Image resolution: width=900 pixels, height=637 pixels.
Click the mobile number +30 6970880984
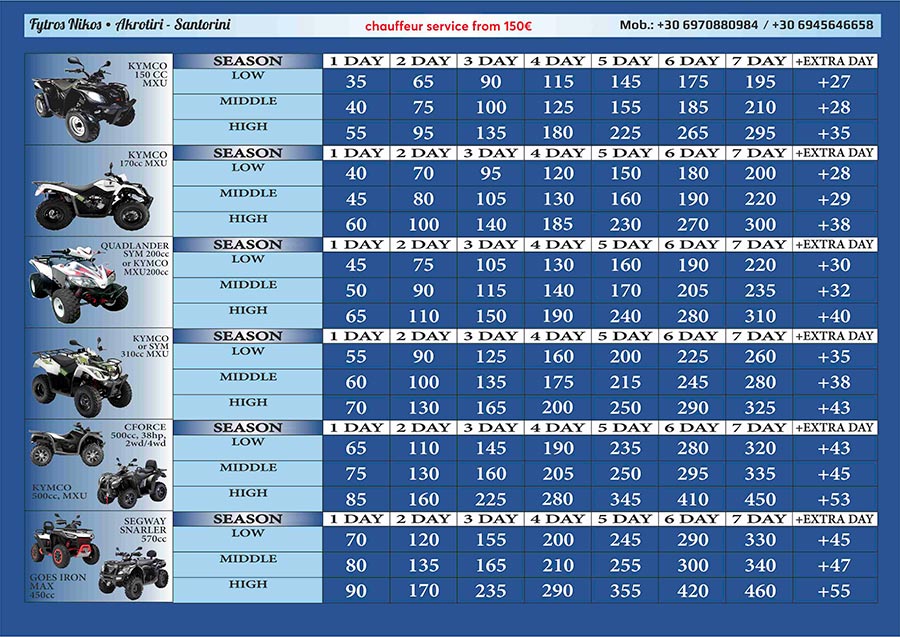coord(711,25)
